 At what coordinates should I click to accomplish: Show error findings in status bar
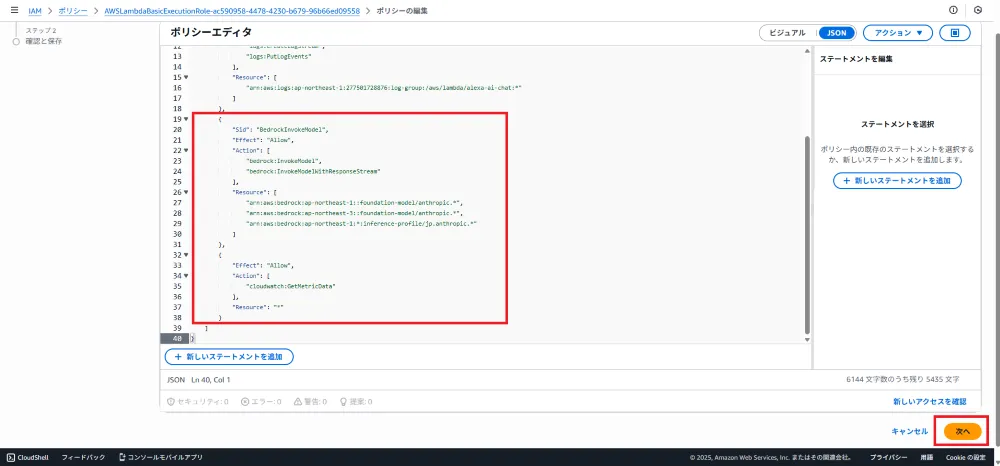pos(256,401)
